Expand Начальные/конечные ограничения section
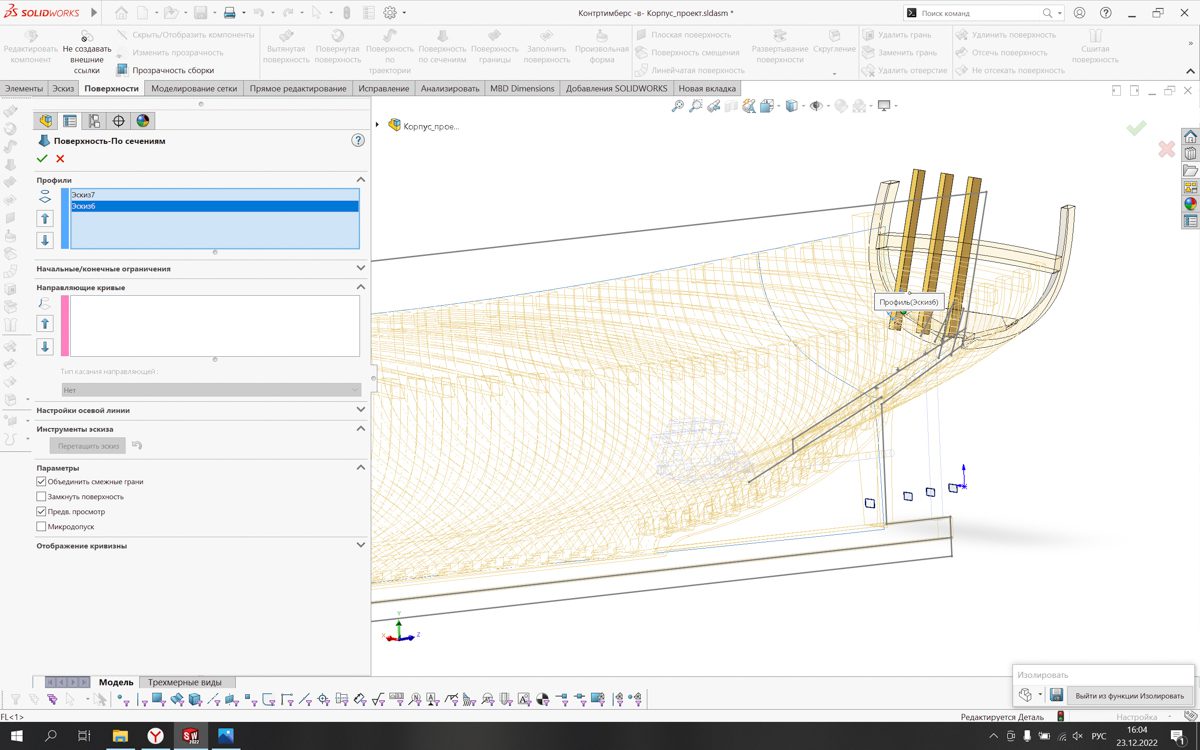 [360, 268]
